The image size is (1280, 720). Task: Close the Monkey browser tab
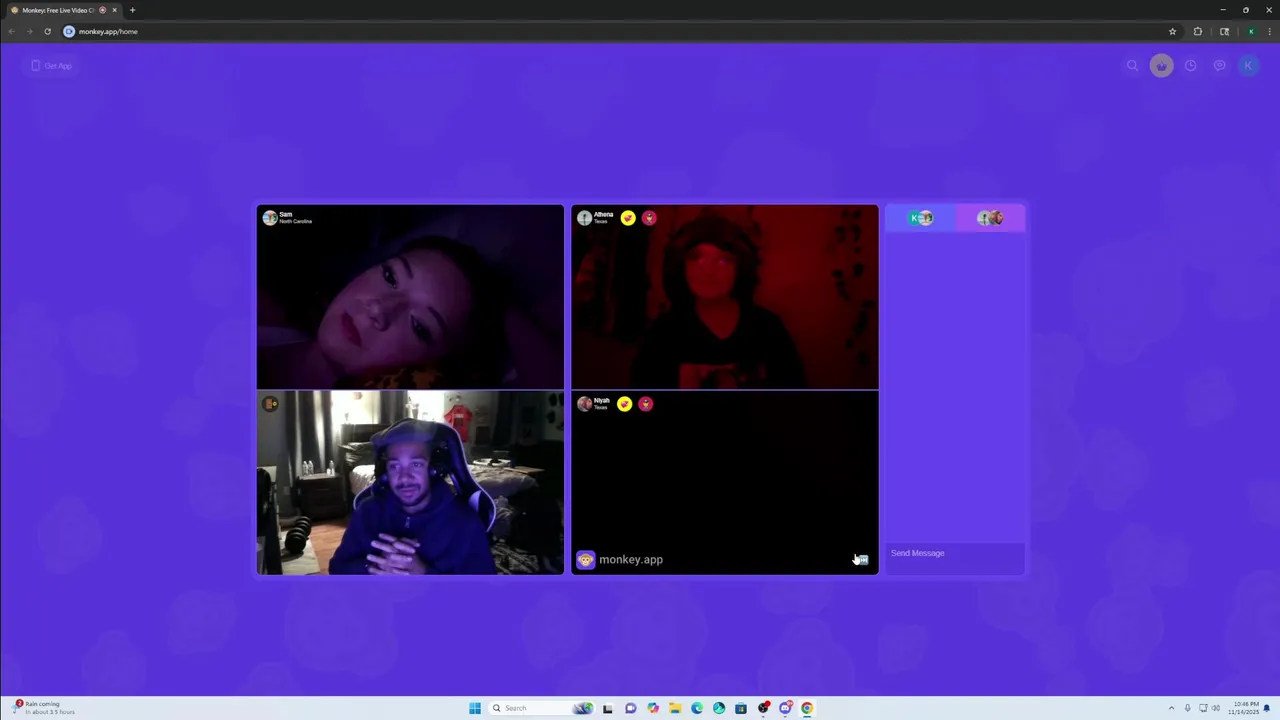point(114,10)
